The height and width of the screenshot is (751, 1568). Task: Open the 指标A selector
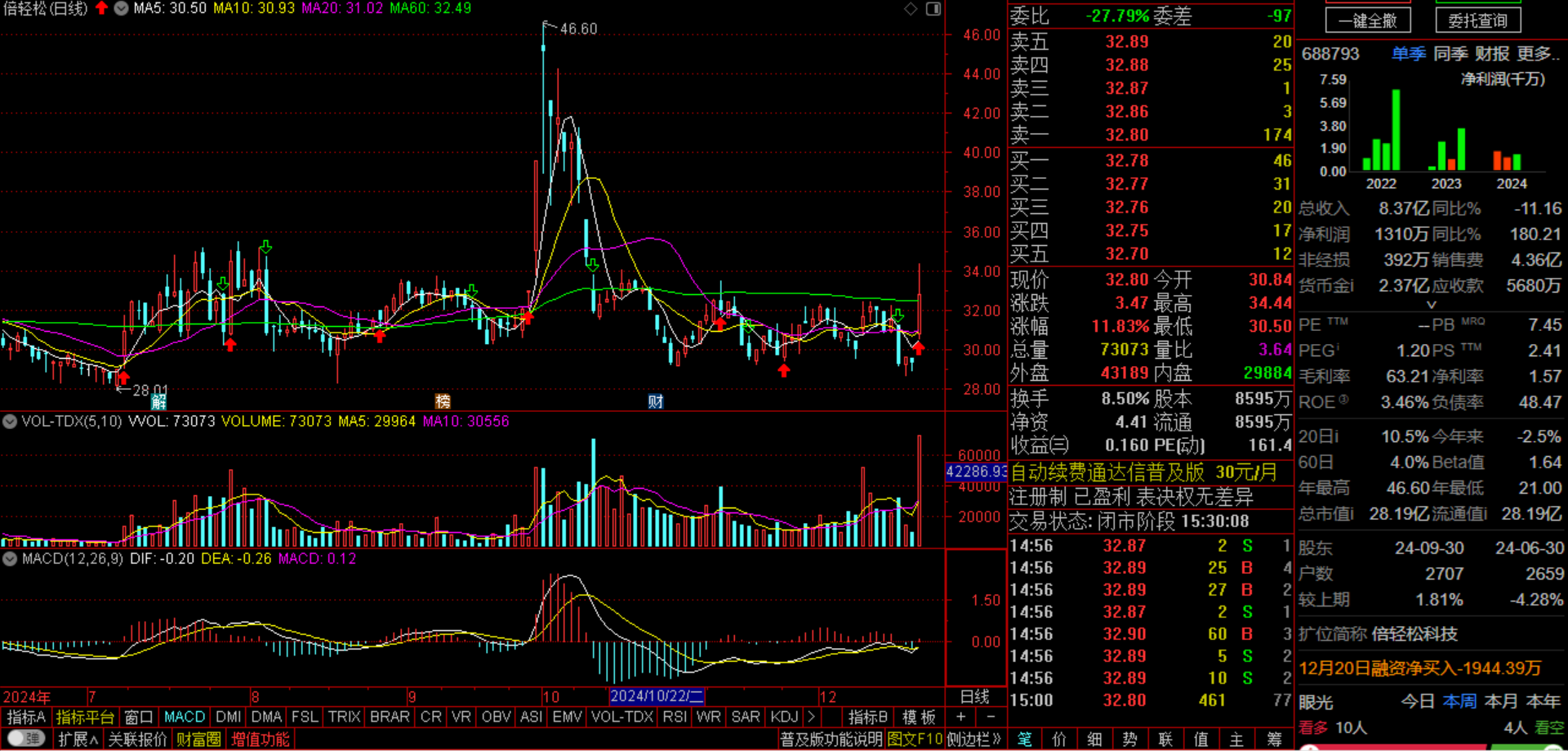coord(26,717)
